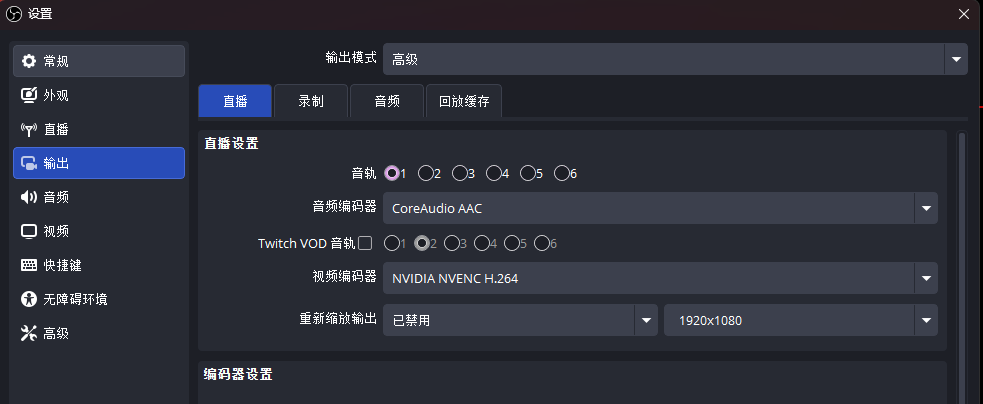Switch to the 录制 recording tab
Viewport: 983px width, 404px height.
(311, 101)
